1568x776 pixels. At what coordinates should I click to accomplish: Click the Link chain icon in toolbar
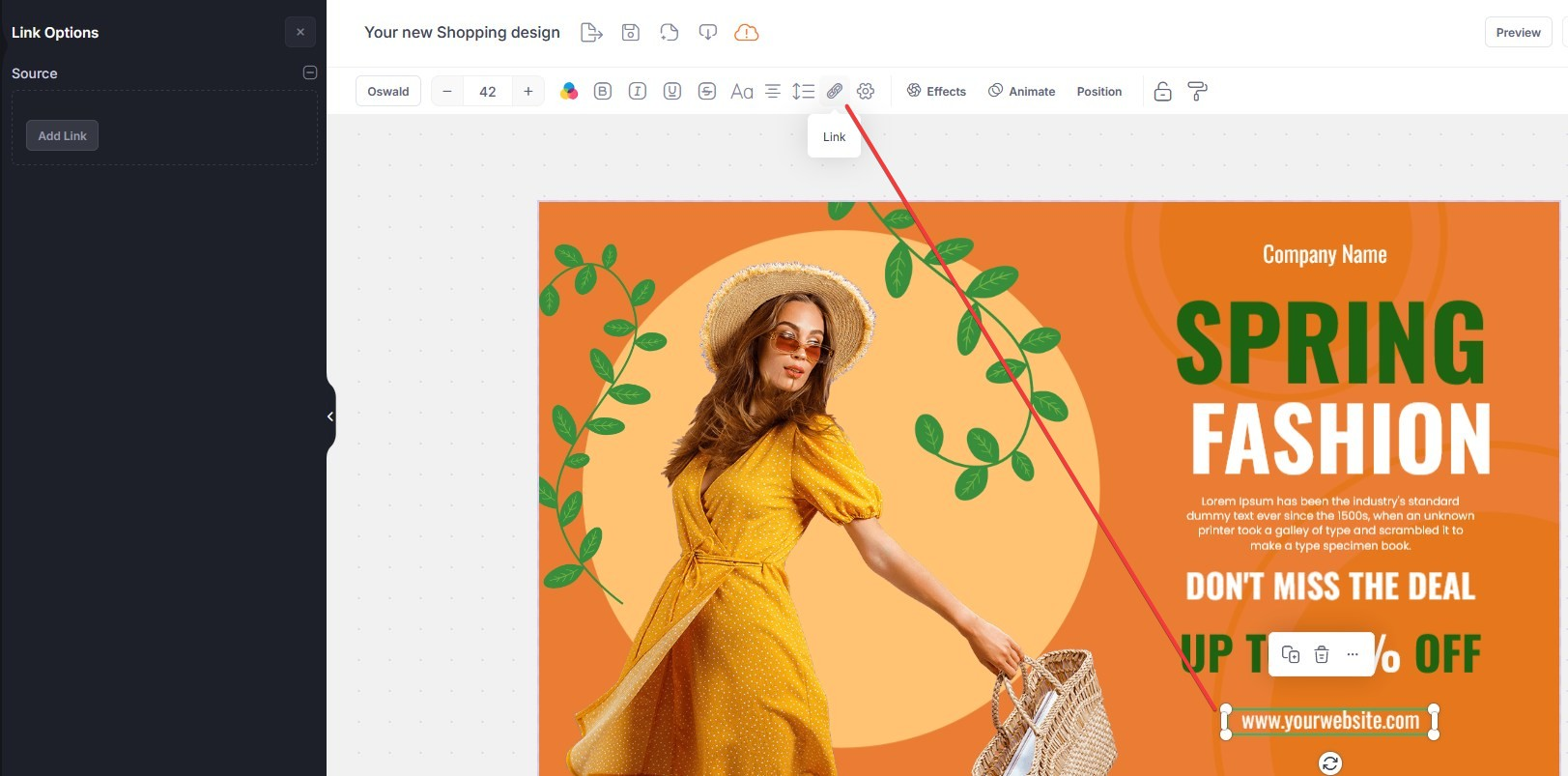(835, 91)
